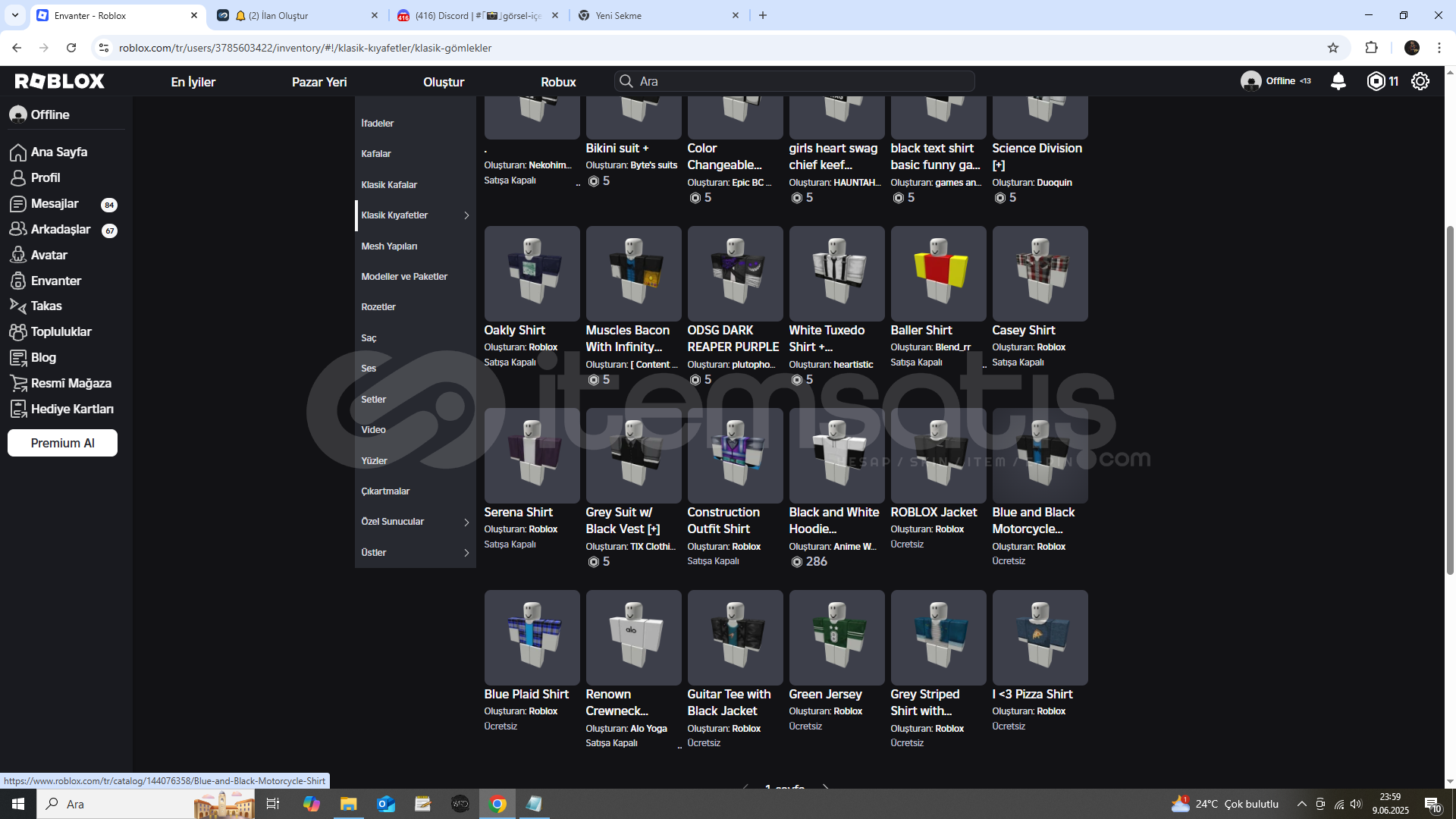Select the Rozetler category
Image resolution: width=1456 pixels, height=819 pixels.
coord(378,307)
